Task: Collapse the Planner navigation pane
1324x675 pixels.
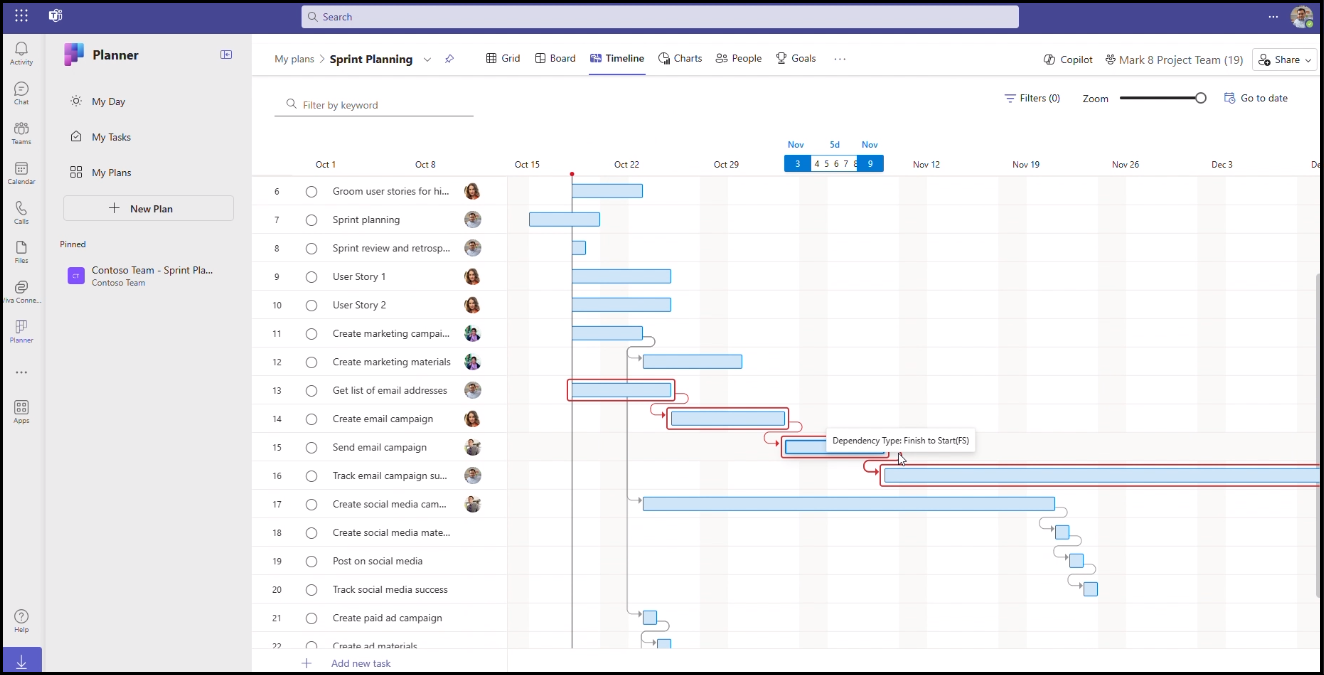Action: click(x=226, y=55)
